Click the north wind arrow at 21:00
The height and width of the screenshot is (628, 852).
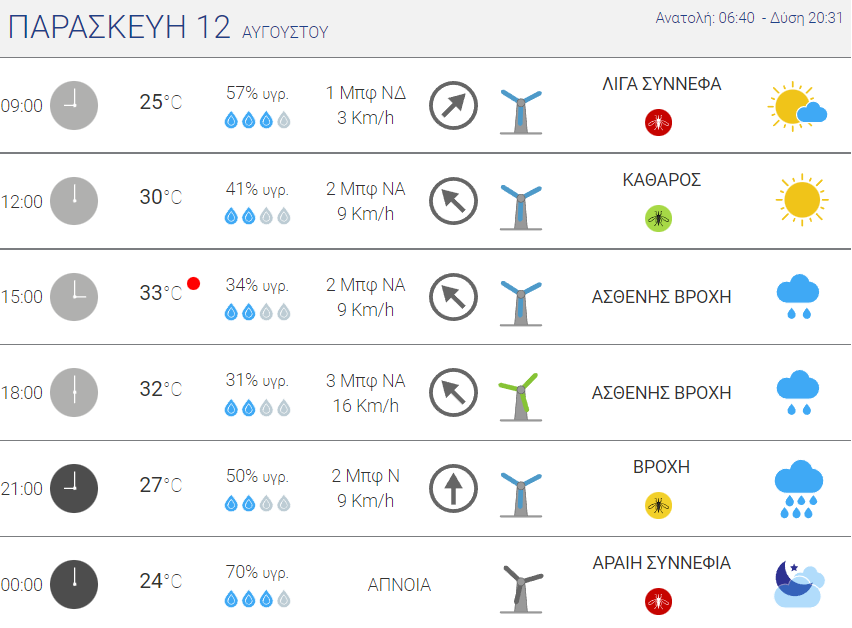click(453, 489)
